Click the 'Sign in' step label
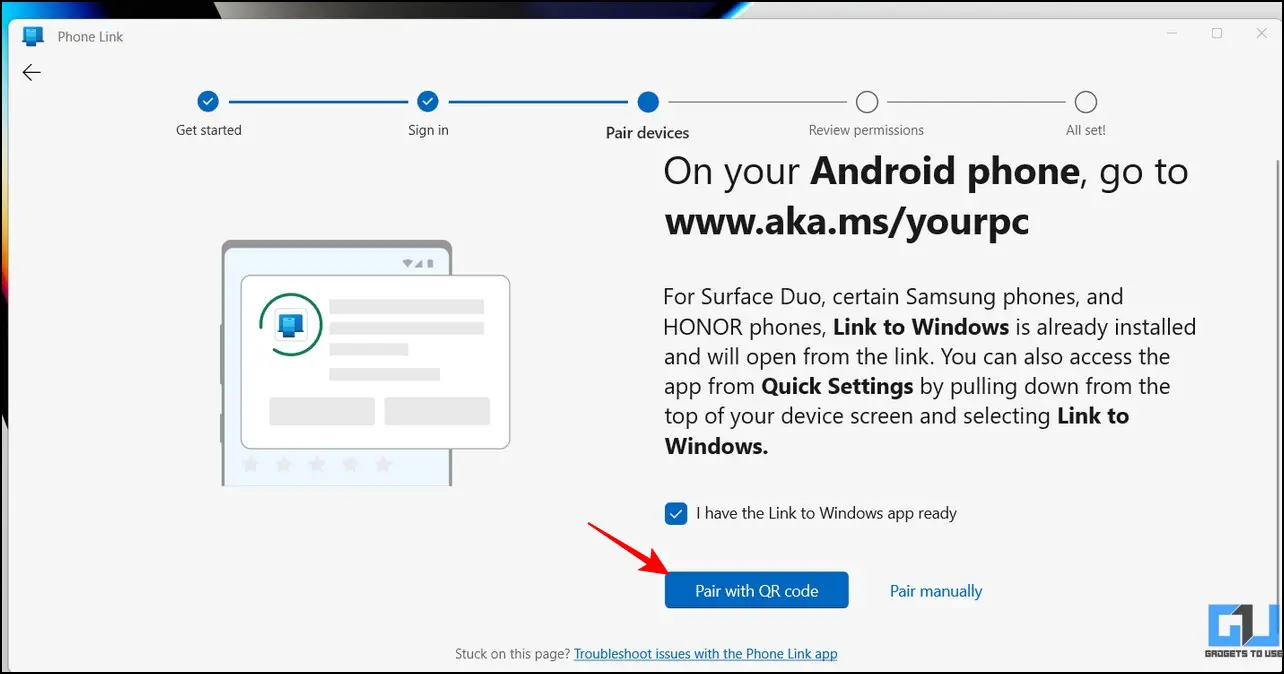Image resolution: width=1284 pixels, height=674 pixels. (428, 130)
